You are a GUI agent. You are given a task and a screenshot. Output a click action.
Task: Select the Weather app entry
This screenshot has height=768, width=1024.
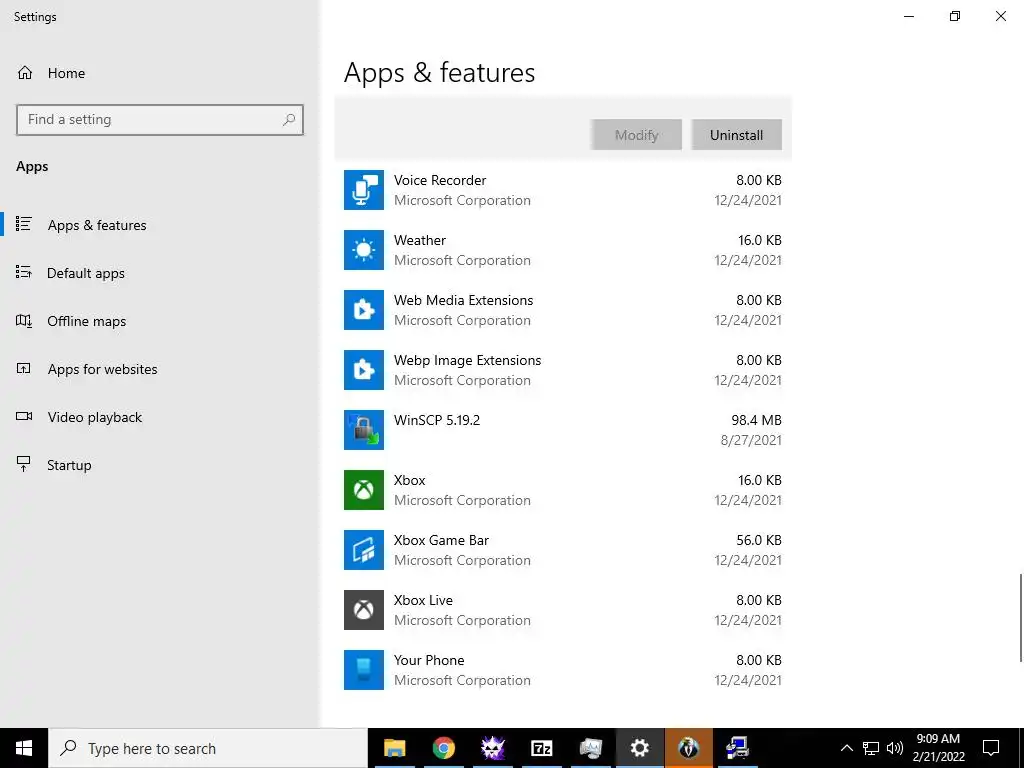[563, 250]
